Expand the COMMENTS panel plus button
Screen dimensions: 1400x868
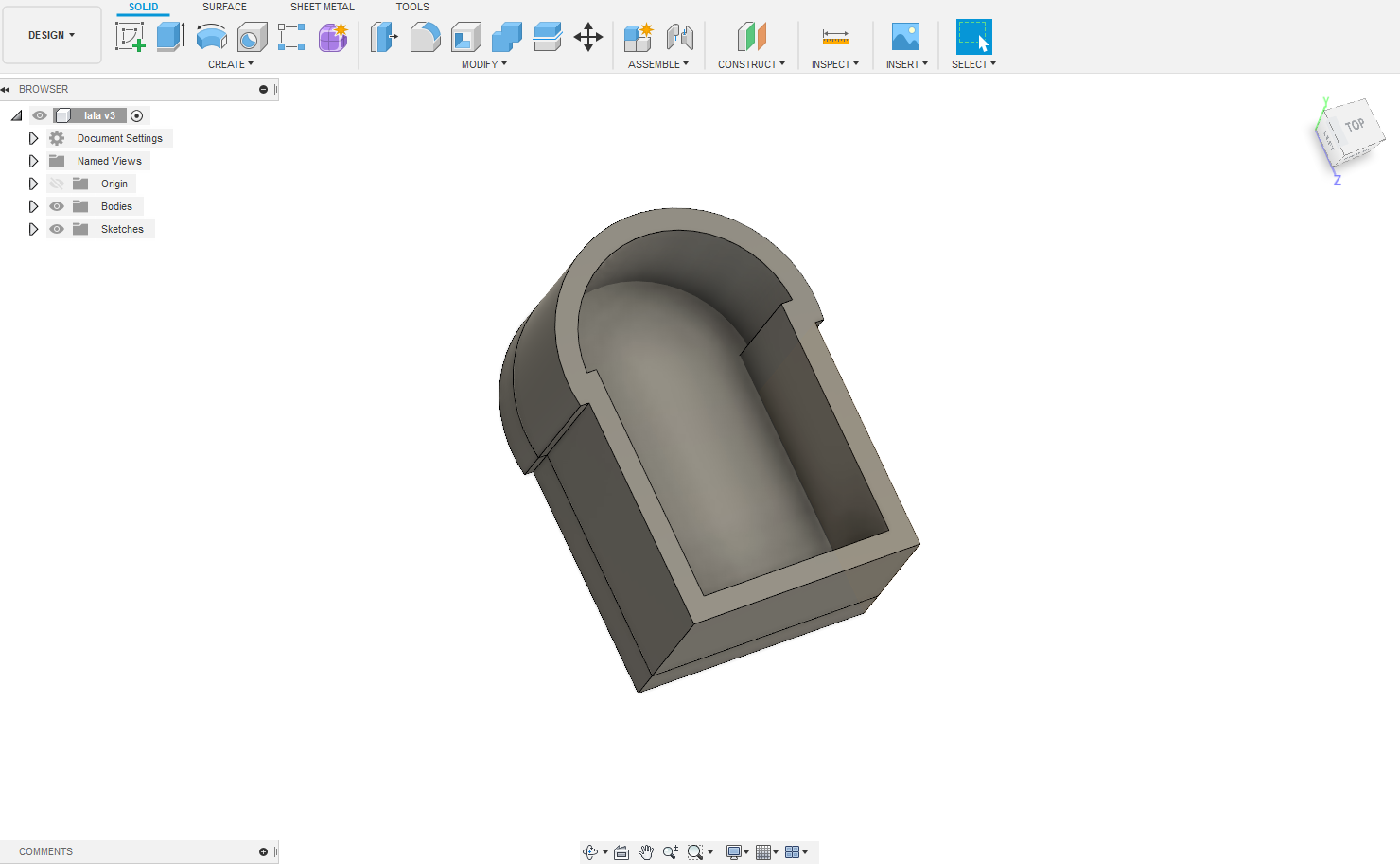[x=263, y=852]
